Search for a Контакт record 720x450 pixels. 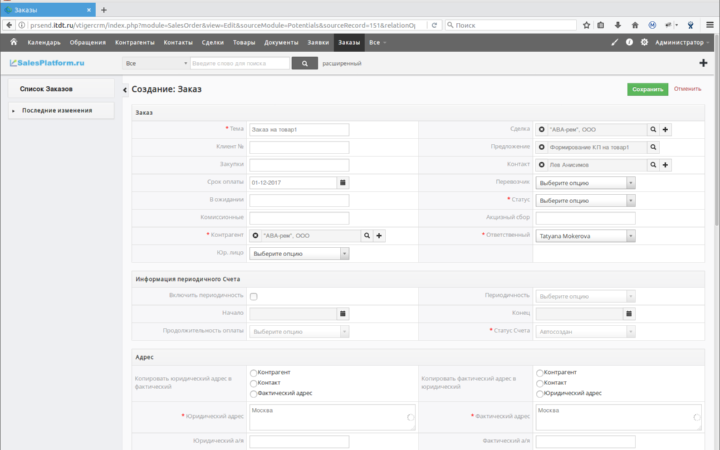tap(653, 165)
